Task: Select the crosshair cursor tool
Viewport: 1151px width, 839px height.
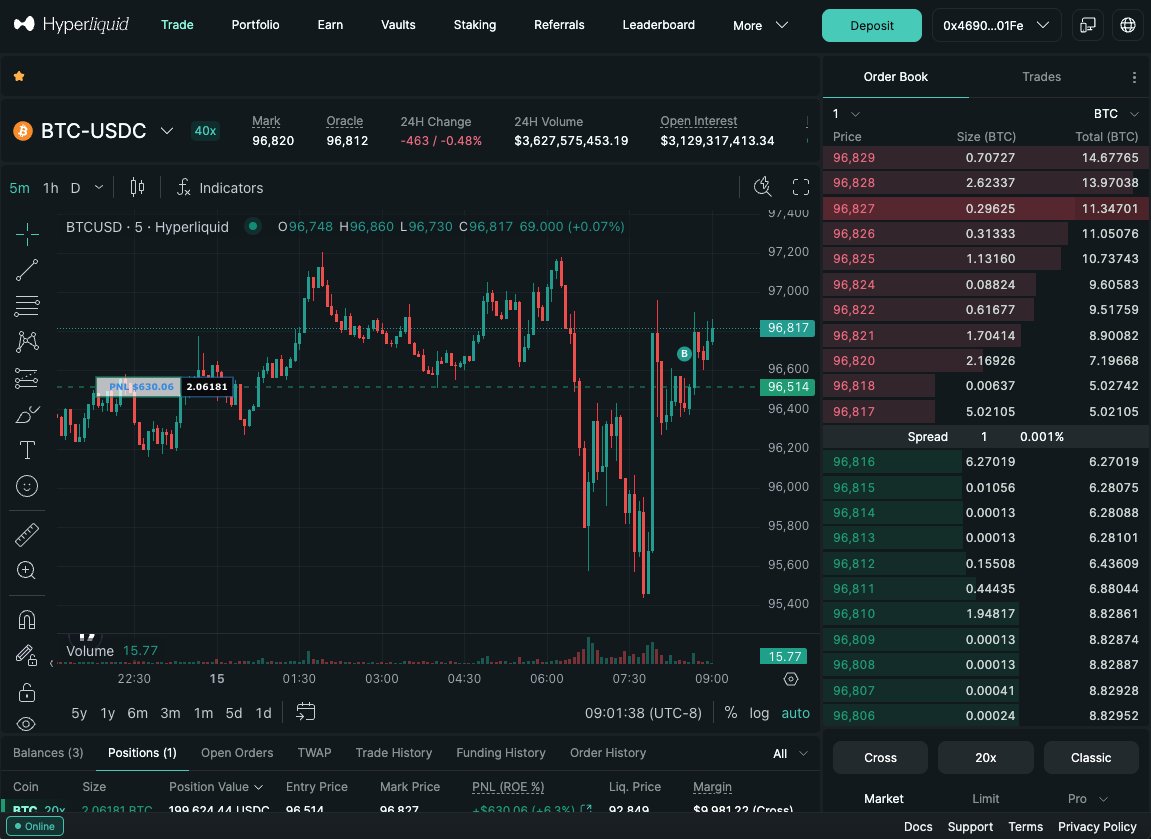Action: 27,234
